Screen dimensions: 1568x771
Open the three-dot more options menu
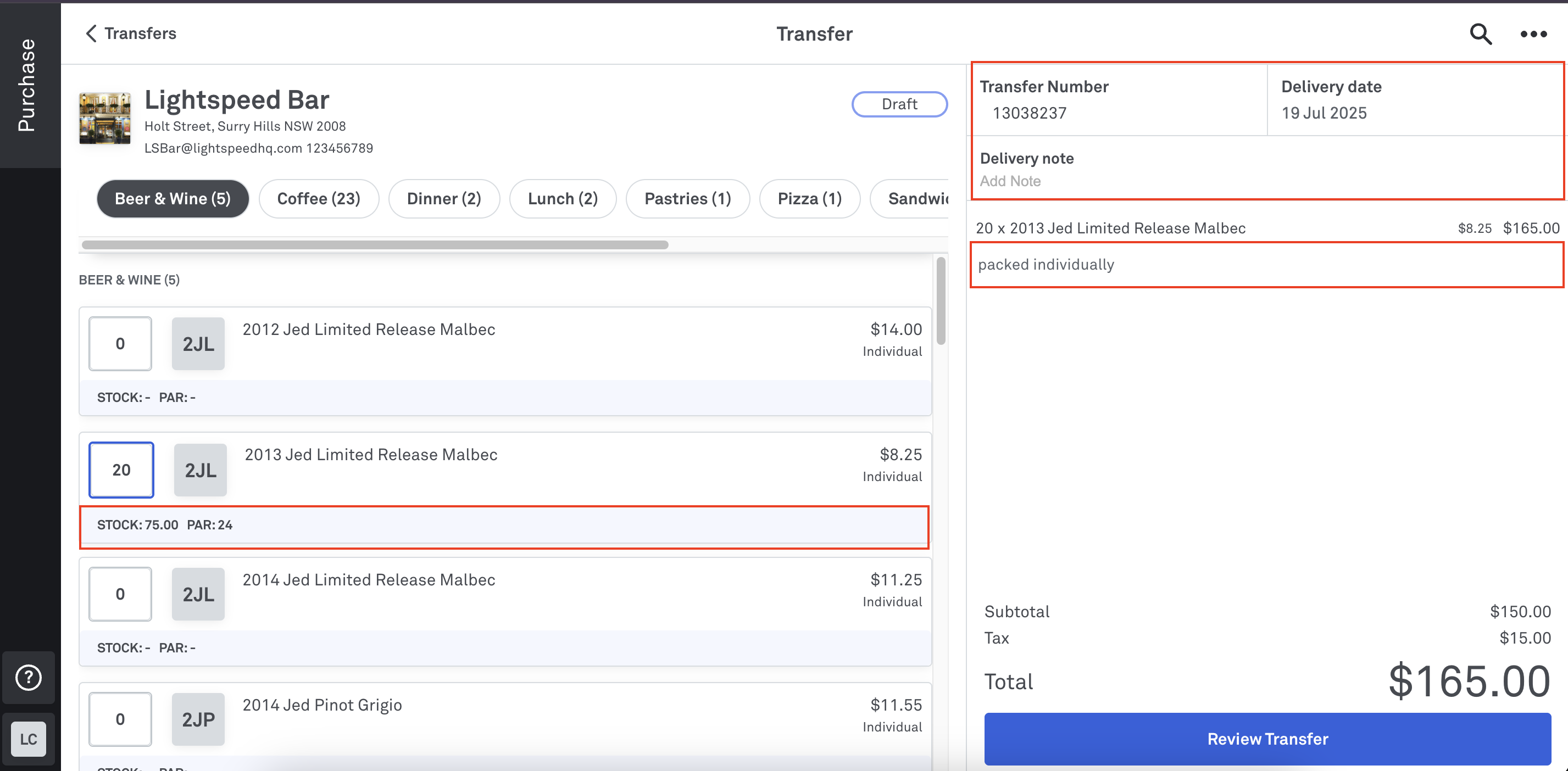pos(1533,34)
